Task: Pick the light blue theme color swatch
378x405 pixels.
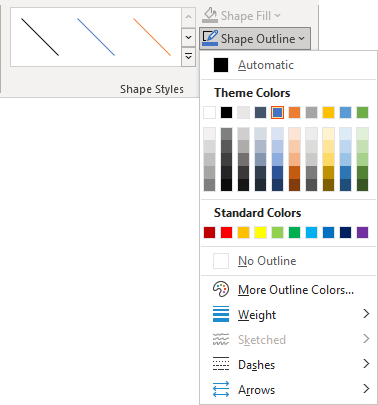Action: point(345,113)
